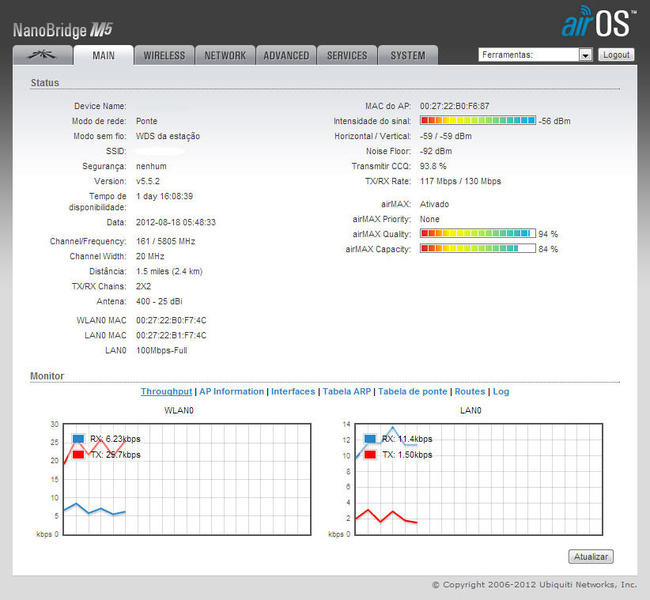Click the WLAN0 throughput graph
The width and height of the screenshot is (650, 600).
coord(187,479)
